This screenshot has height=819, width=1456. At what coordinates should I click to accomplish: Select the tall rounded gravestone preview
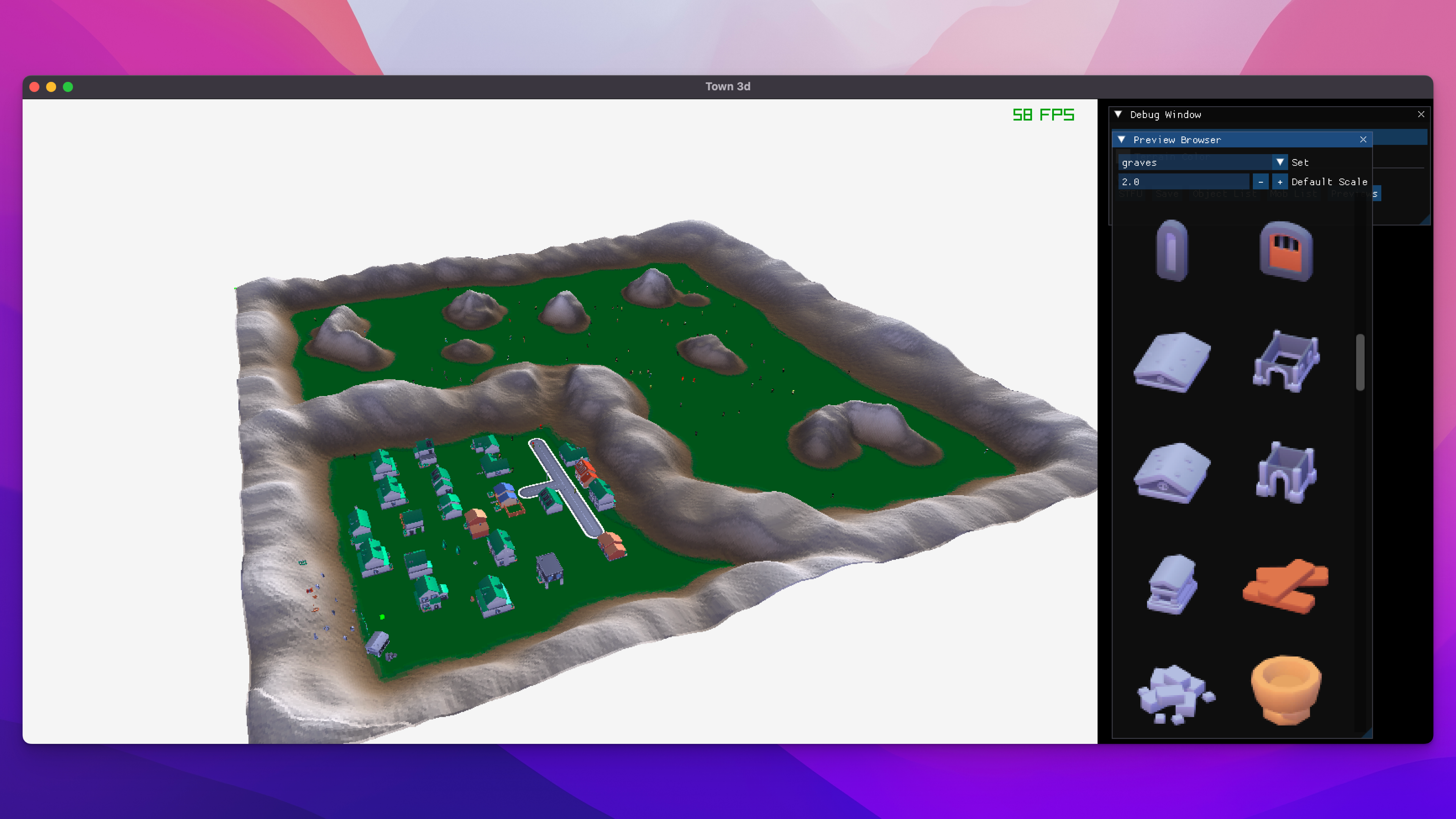click(1172, 250)
